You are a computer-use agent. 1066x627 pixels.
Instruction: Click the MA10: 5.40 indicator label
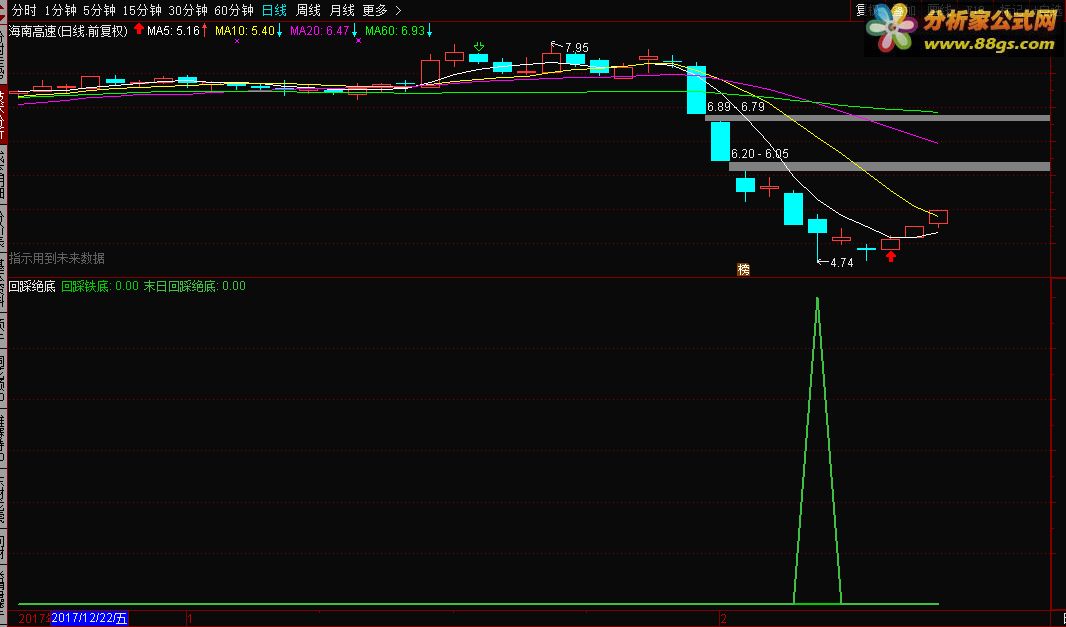(245, 31)
